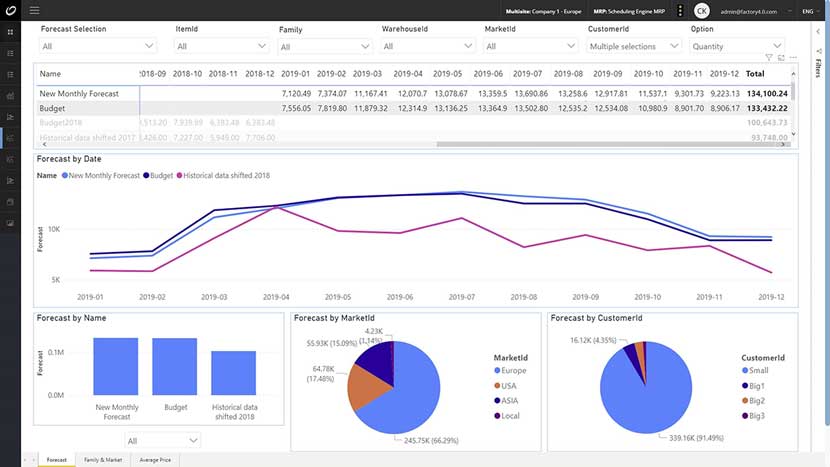Switch to the Family & Market tab
This screenshot has width=830, height=467.
pyautogui.click(x=103, y=460)
